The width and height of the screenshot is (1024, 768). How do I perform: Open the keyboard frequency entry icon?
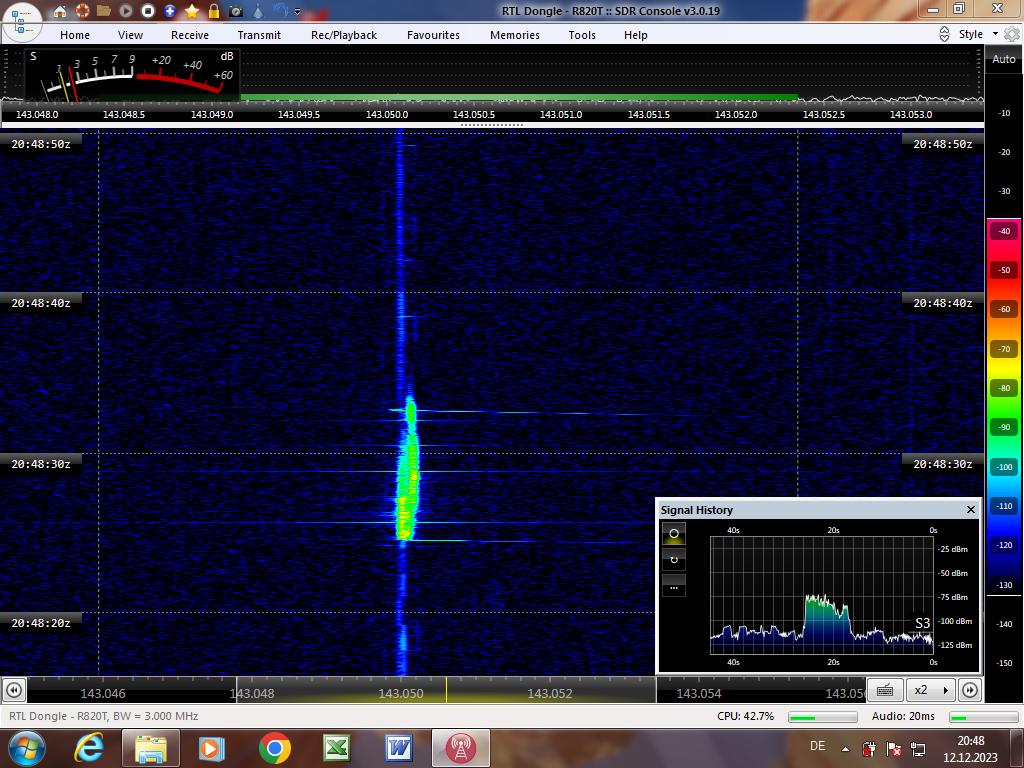click(x=885, y=690)
